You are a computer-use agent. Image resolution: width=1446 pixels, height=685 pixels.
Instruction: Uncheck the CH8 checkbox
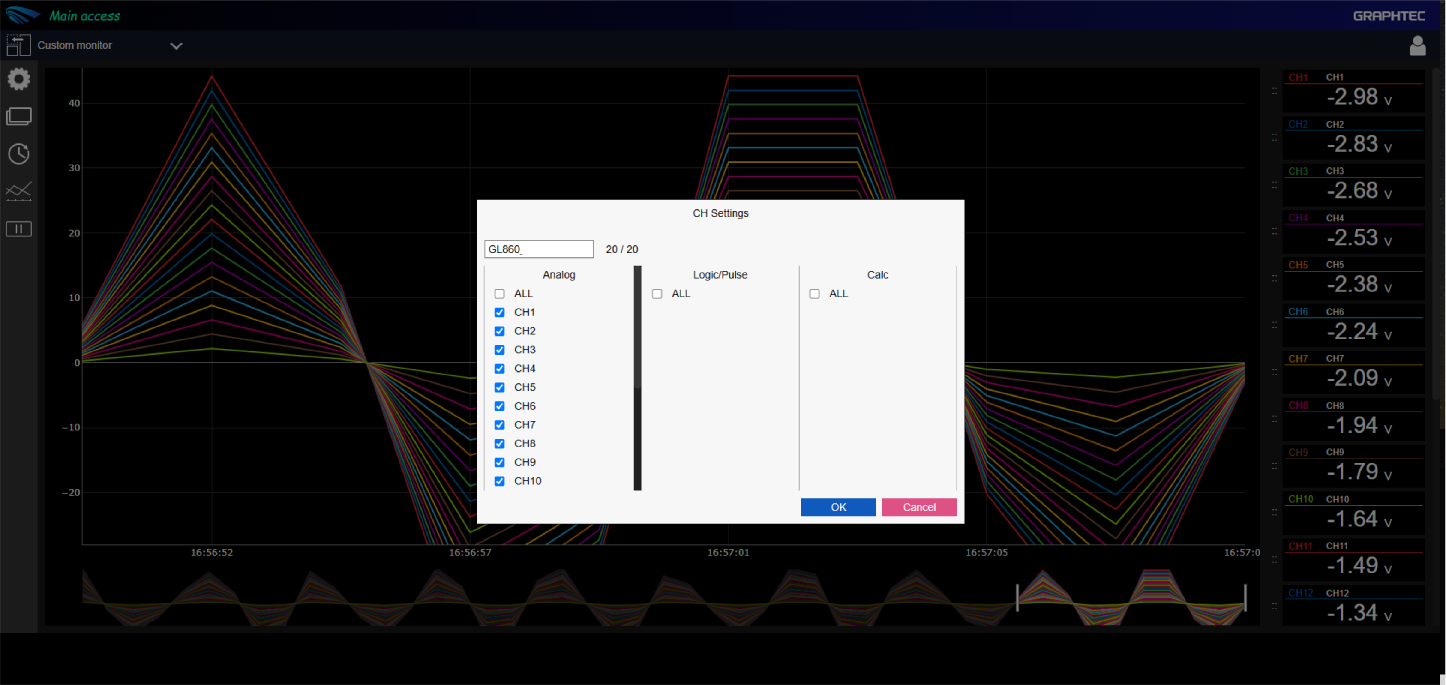click(499, 443)
